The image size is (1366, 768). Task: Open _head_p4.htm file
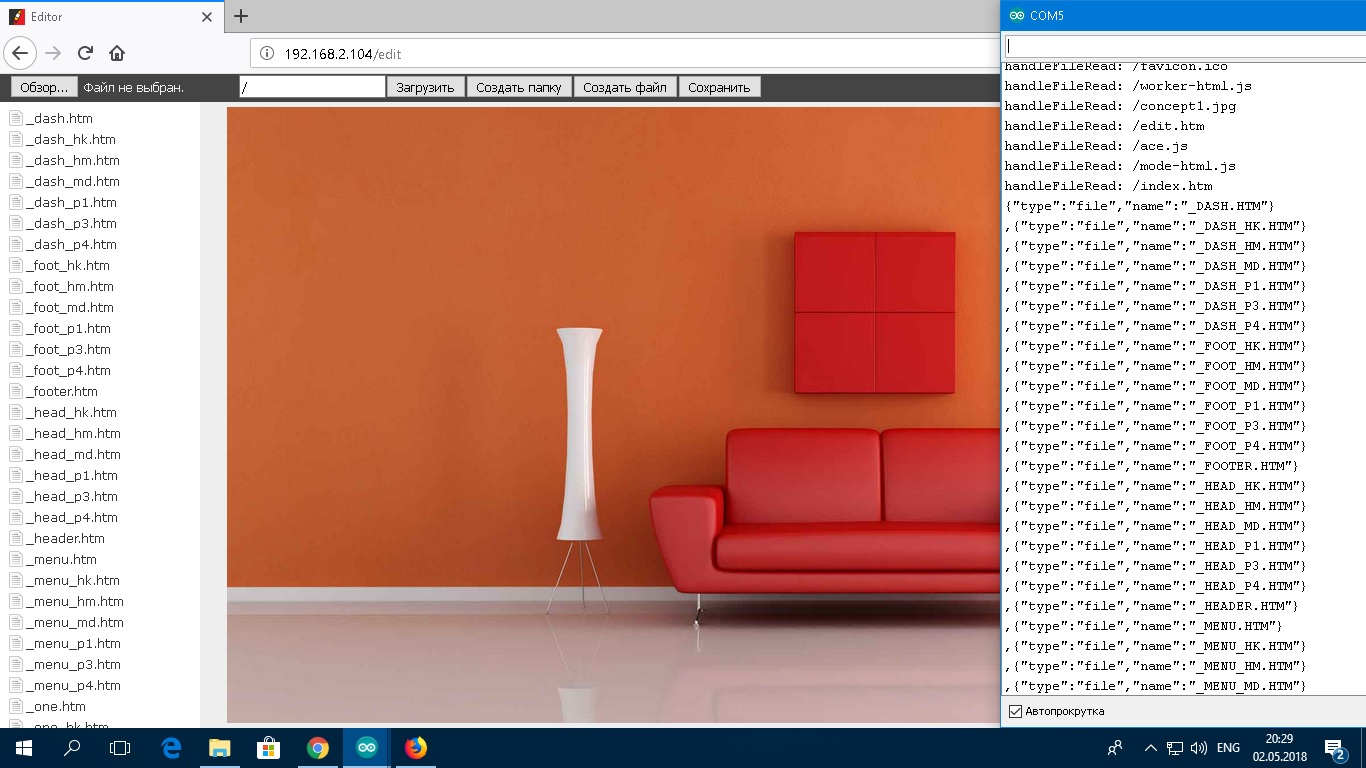pos(72,517)
